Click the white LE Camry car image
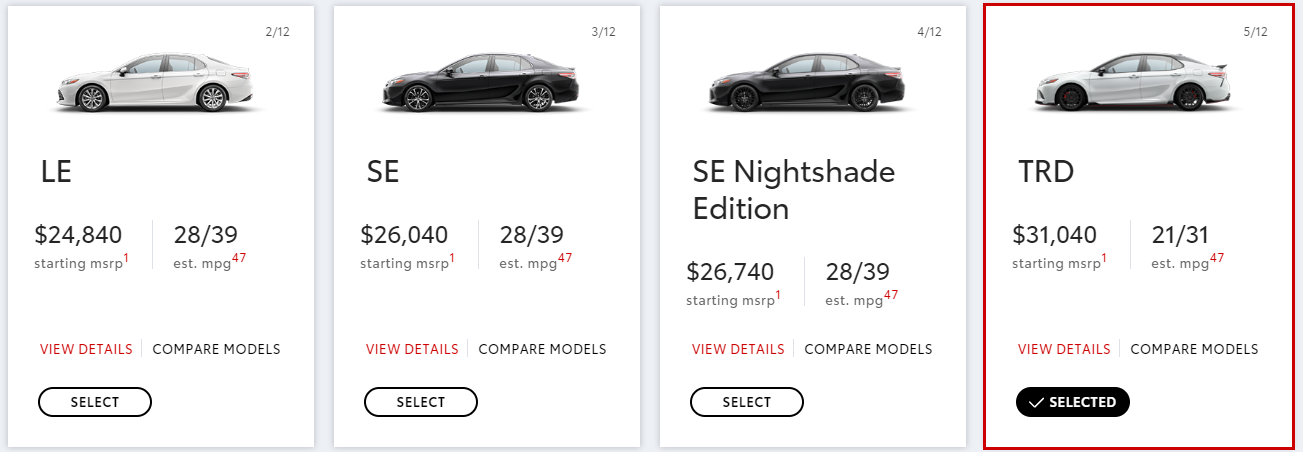This screenshot has height=452, width=1303. click(x=160, y=81)
